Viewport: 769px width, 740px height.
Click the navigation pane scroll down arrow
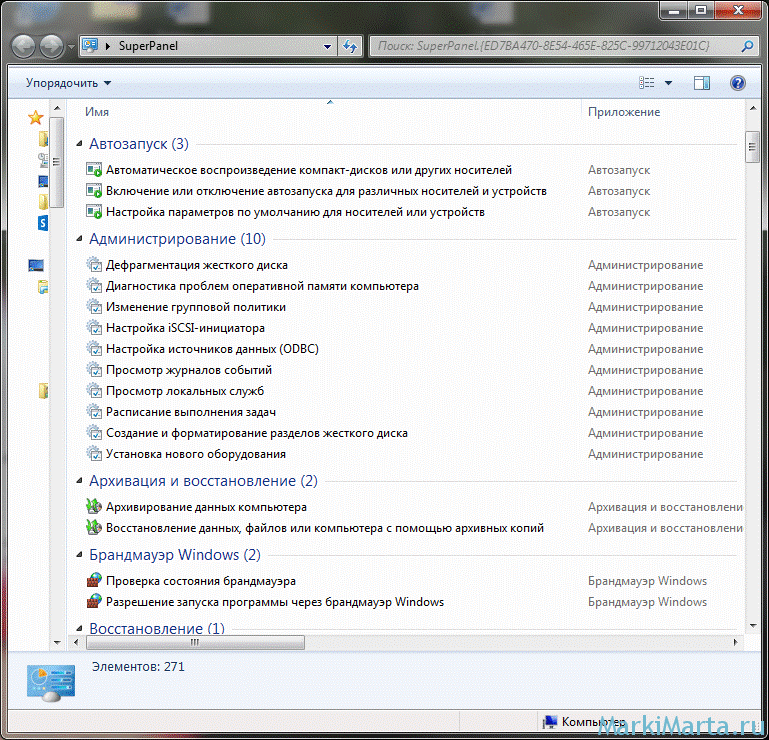pyautogui.click(x=57, y=642)
